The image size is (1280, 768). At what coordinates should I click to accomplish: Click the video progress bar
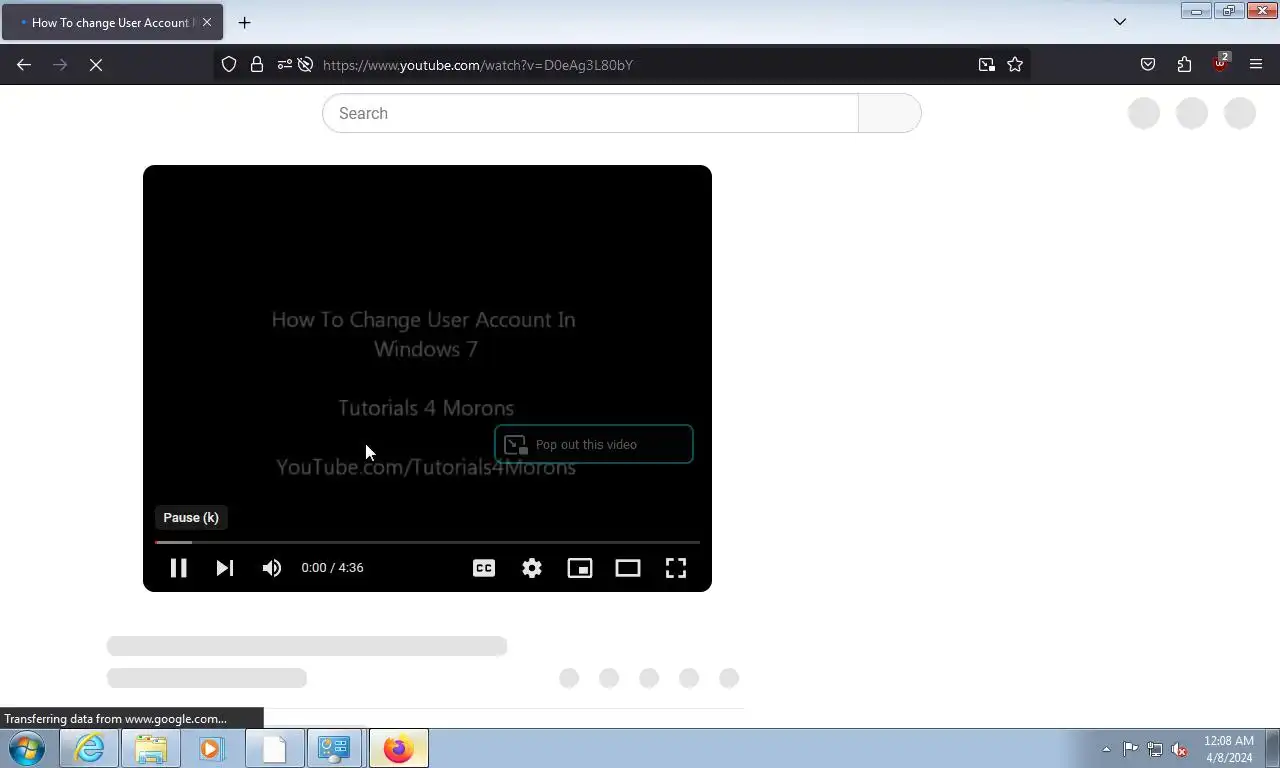coord(427,542)
